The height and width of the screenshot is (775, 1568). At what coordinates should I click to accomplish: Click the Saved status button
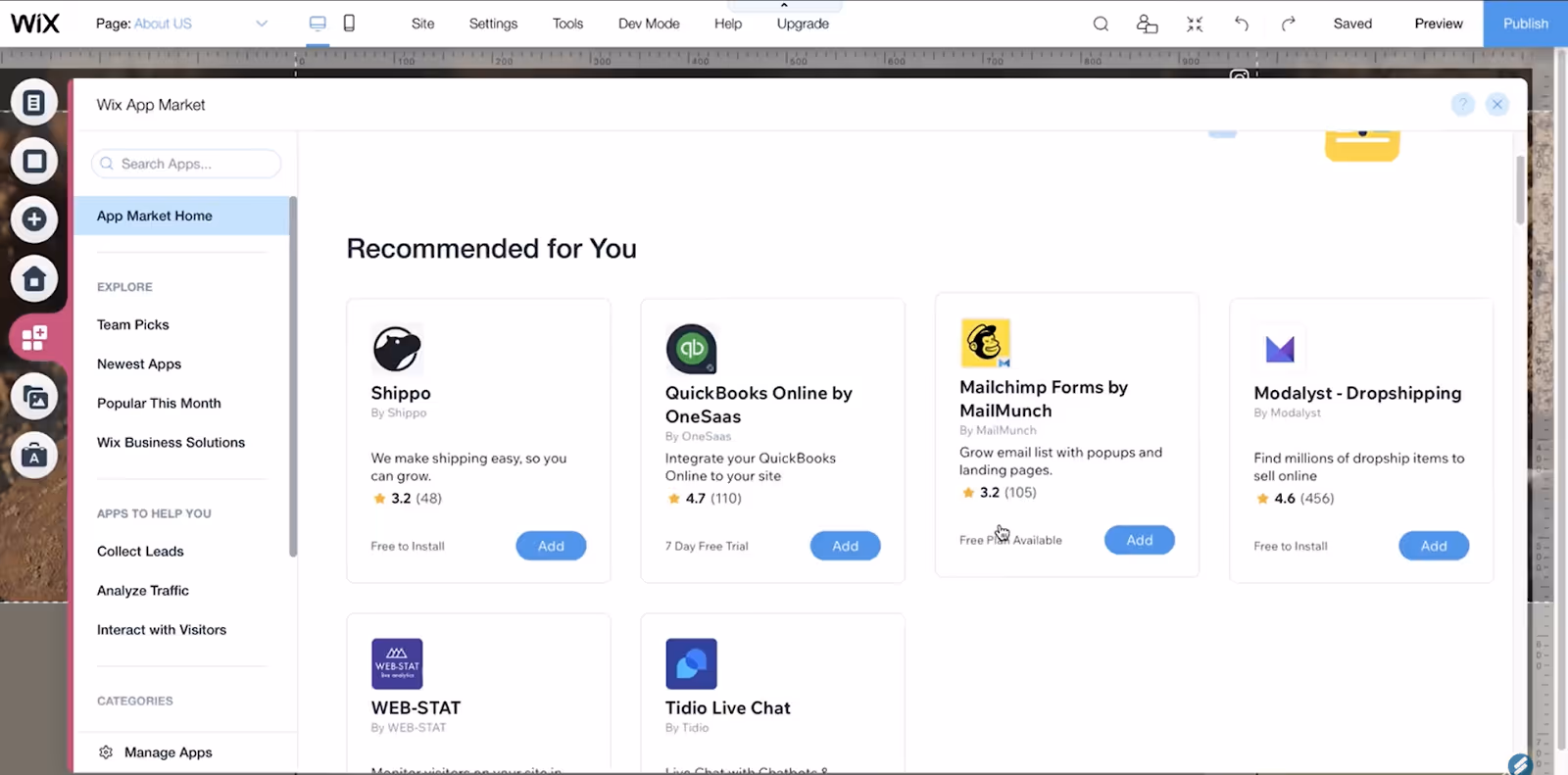1352,24
